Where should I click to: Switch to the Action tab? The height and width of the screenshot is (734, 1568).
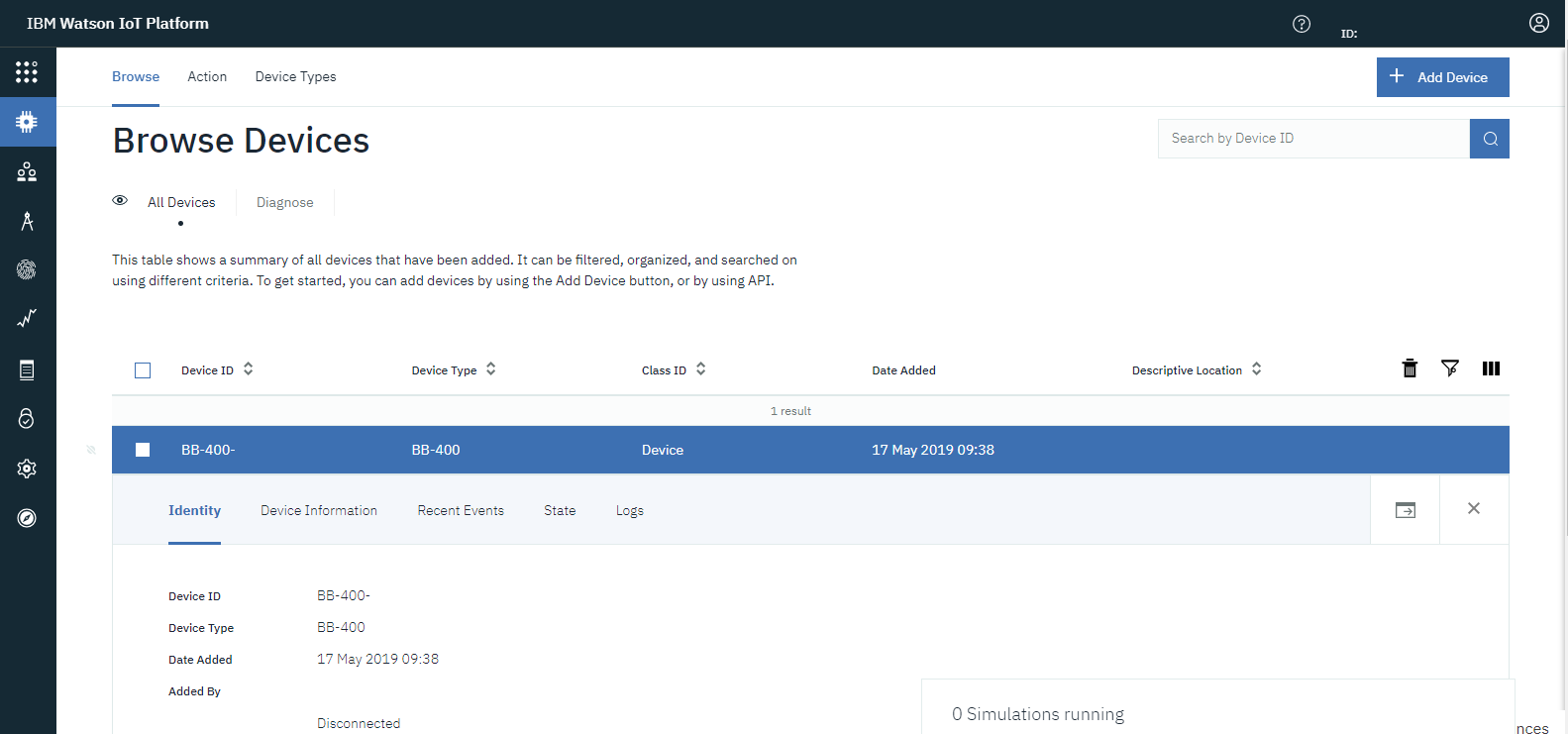tap(207, 76)
